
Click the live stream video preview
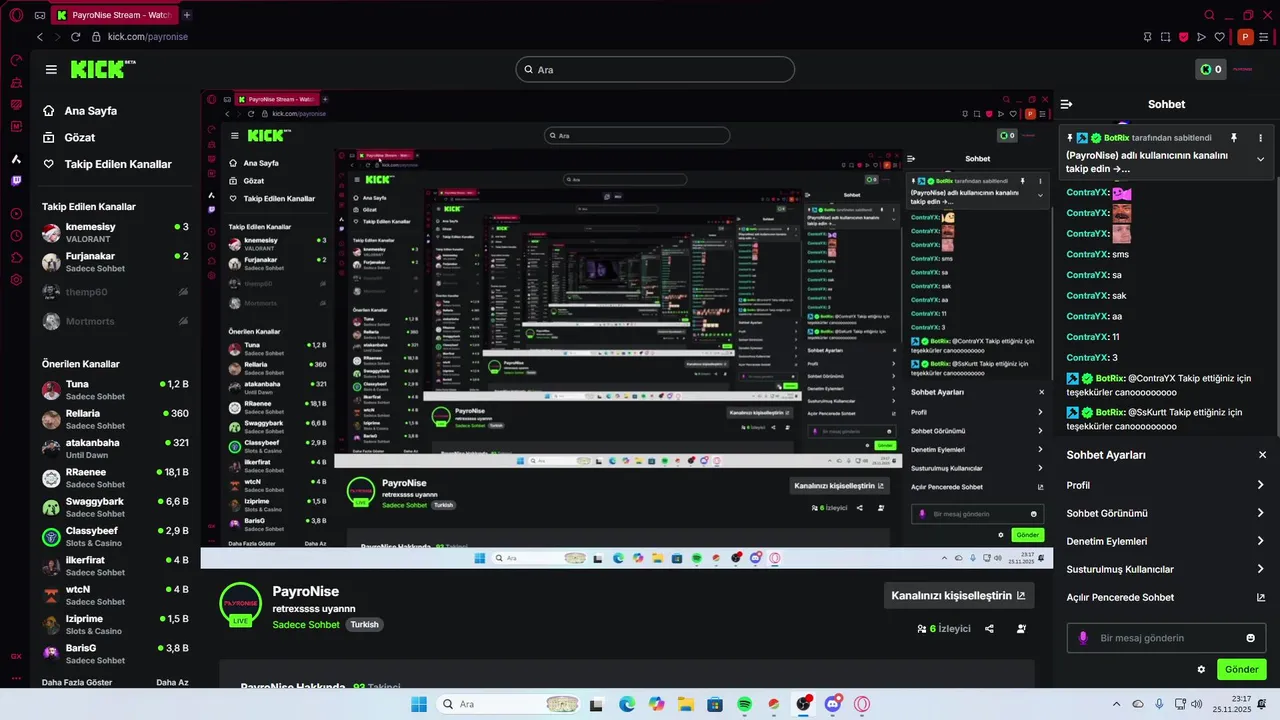pyautogui.click(x=626, y=330)
